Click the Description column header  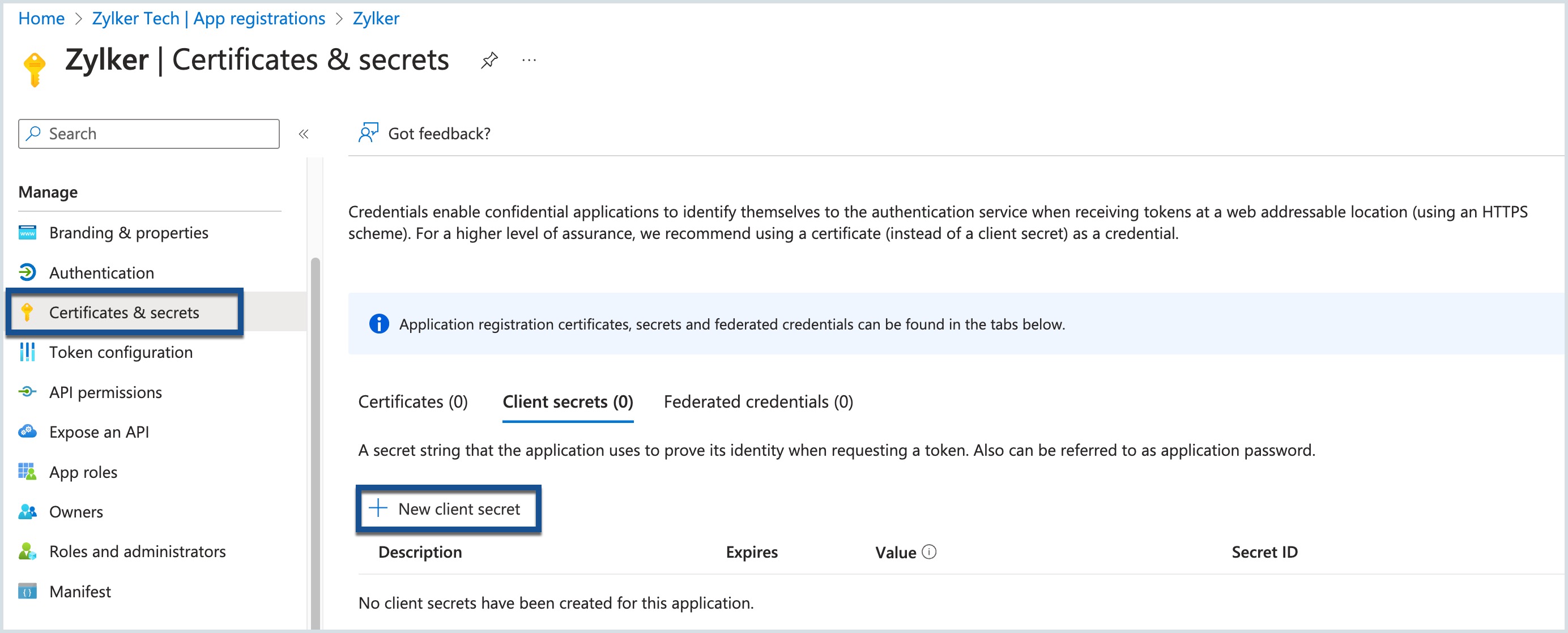(x=420, y=551)
